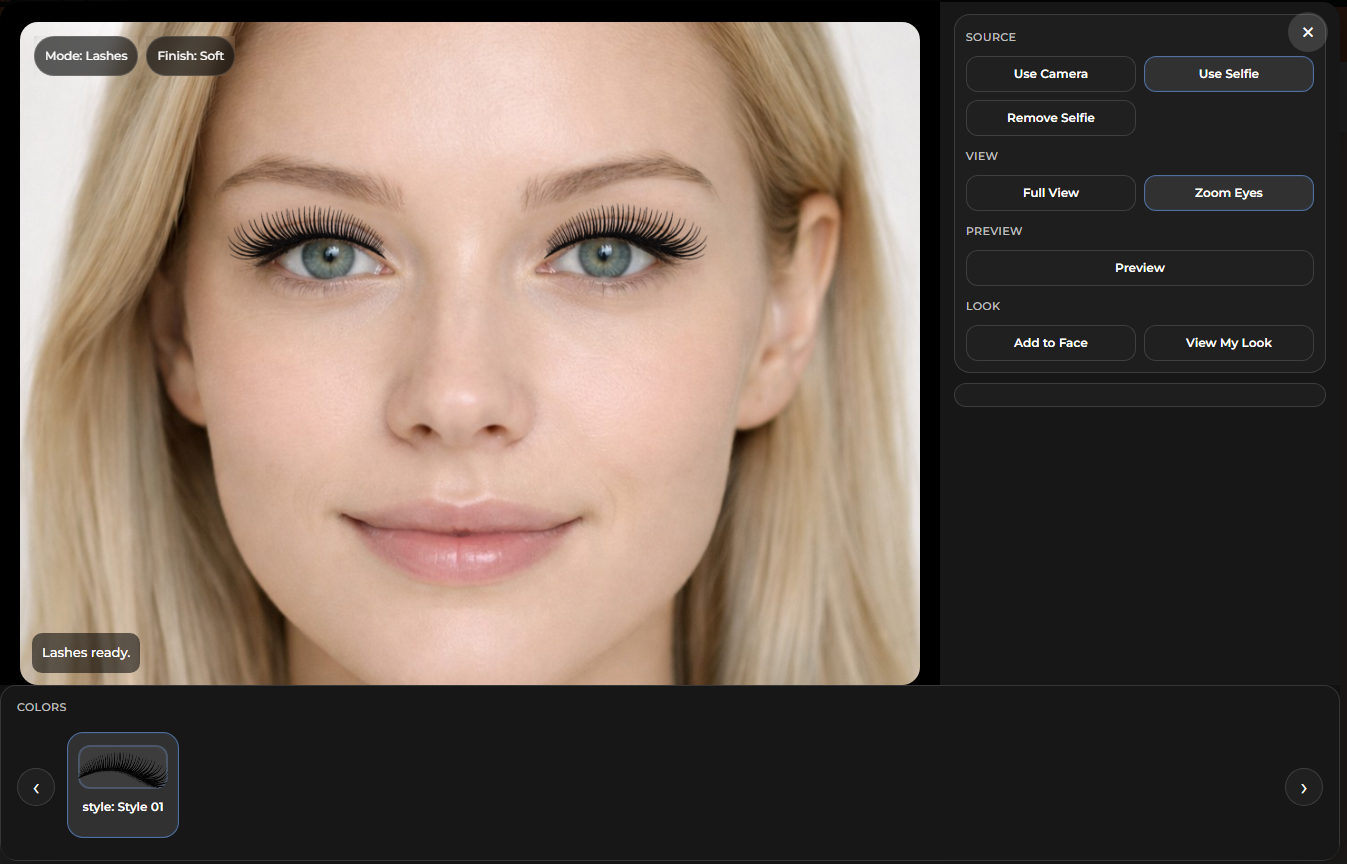Select the Use Selfie source option
This screenshot has height=864, width=1347.
1228,74
